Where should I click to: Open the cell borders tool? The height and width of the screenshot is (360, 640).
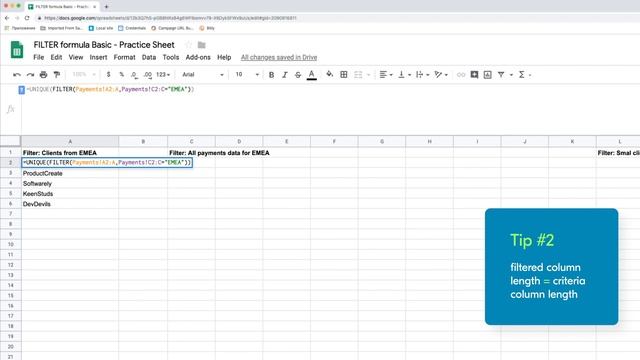point(344,75)
